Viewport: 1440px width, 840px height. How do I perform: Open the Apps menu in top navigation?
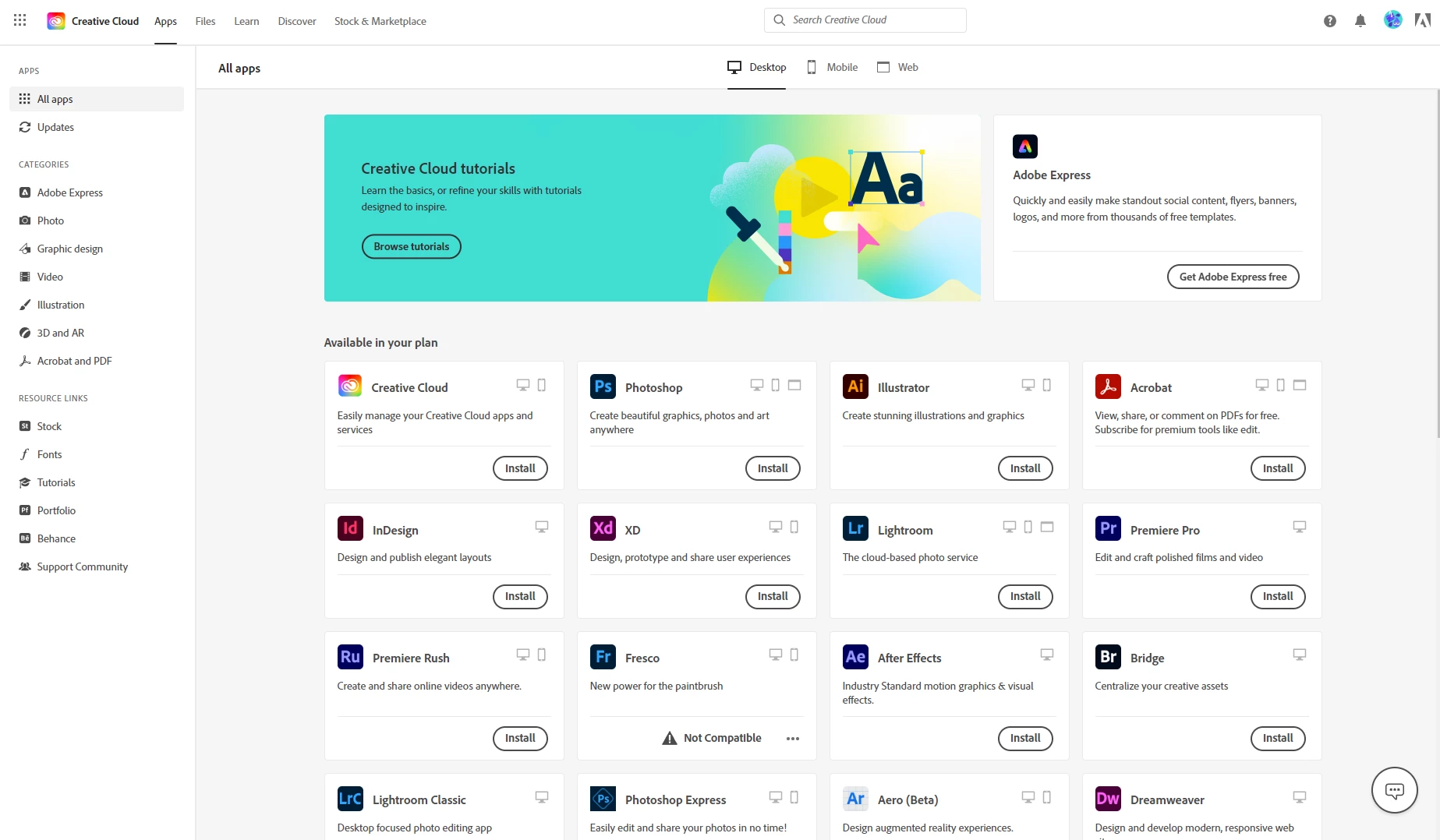(x=165, y=21)
